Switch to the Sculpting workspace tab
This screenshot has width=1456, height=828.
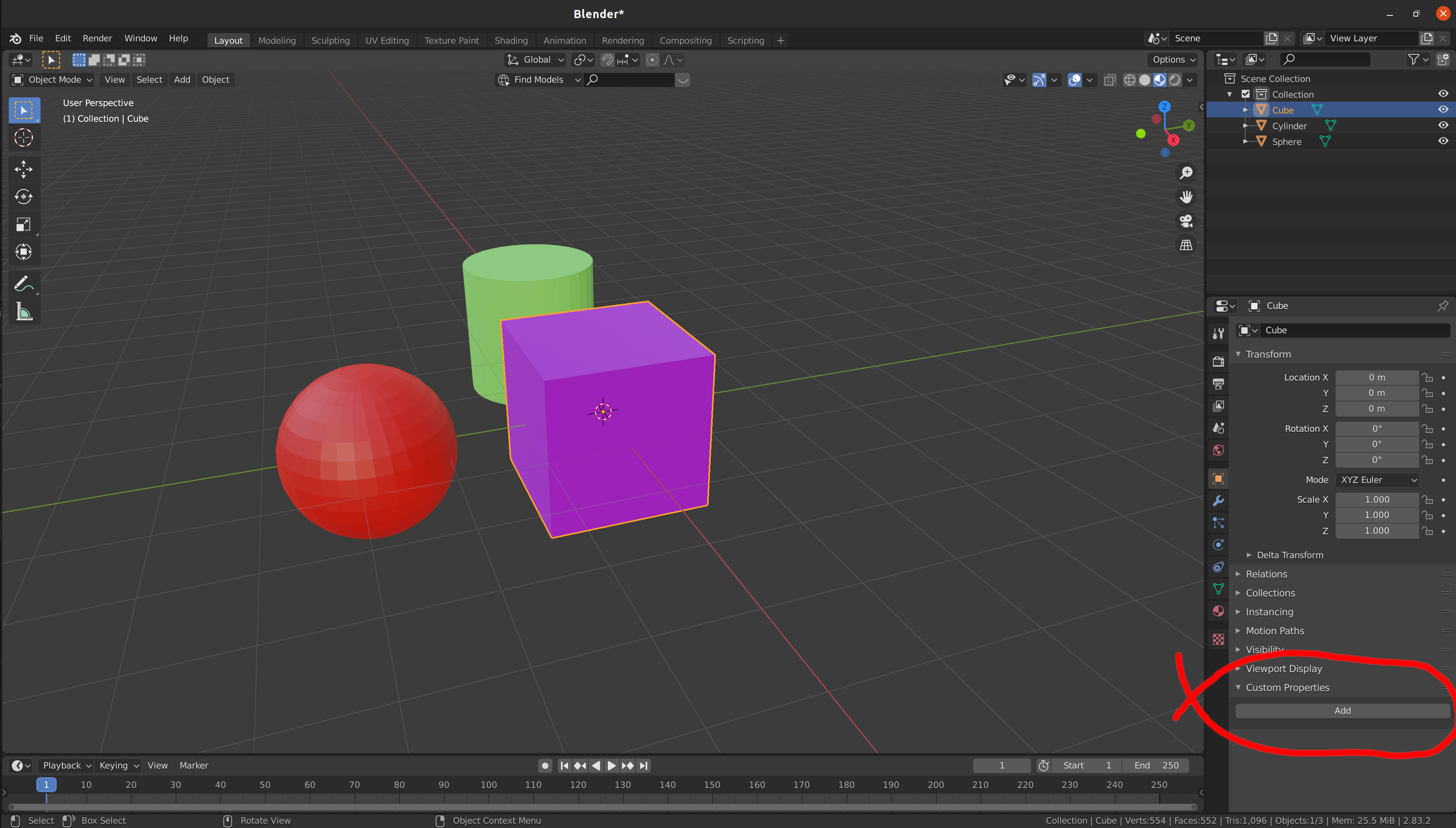[330, 41]
